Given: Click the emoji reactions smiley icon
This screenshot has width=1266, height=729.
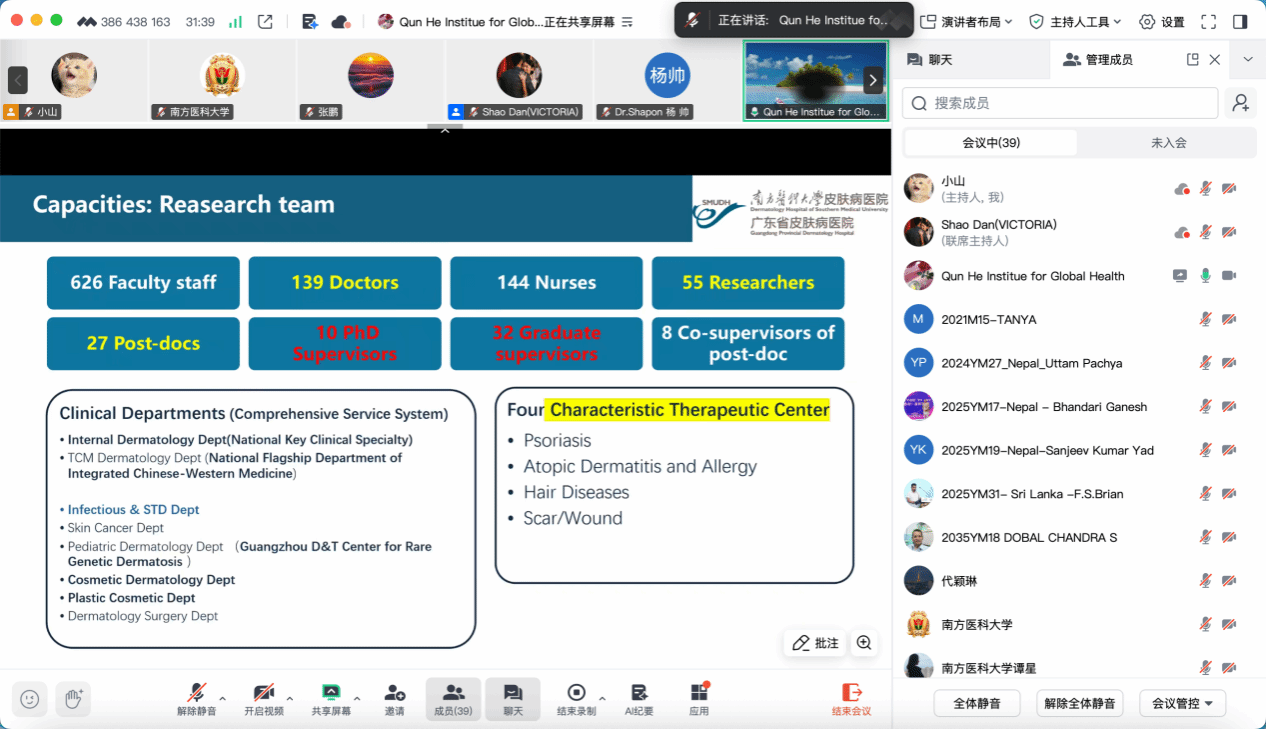Looking at the screenshot, I should pyautogui.click(x=30, y=699).
